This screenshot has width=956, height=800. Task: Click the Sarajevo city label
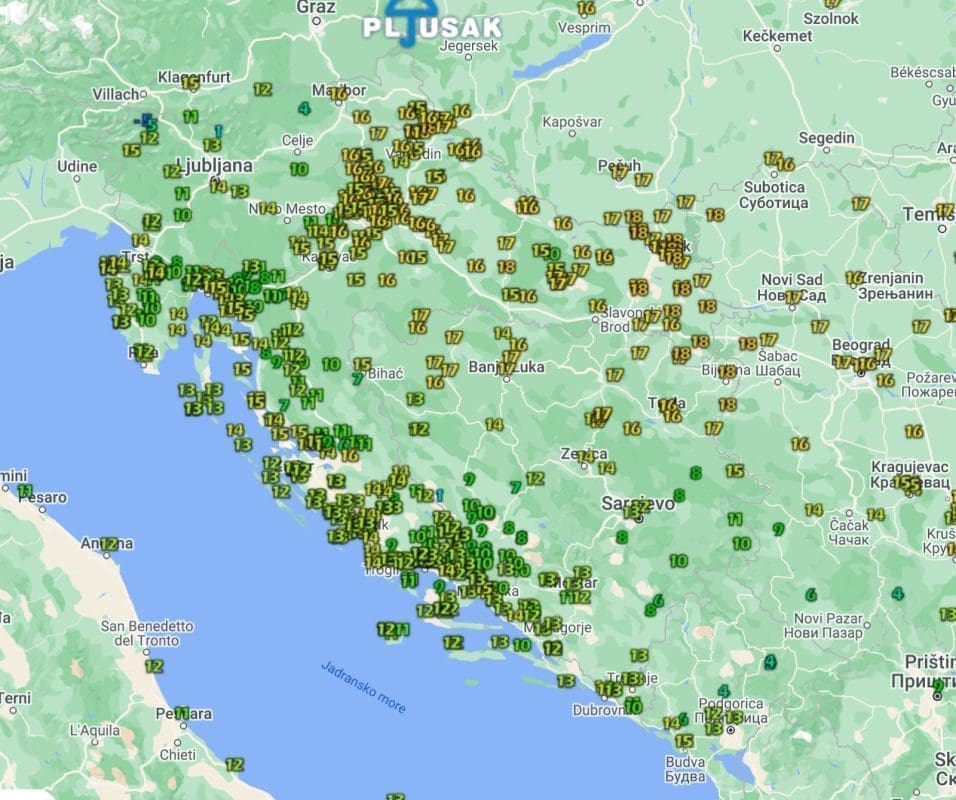(638, 503)
